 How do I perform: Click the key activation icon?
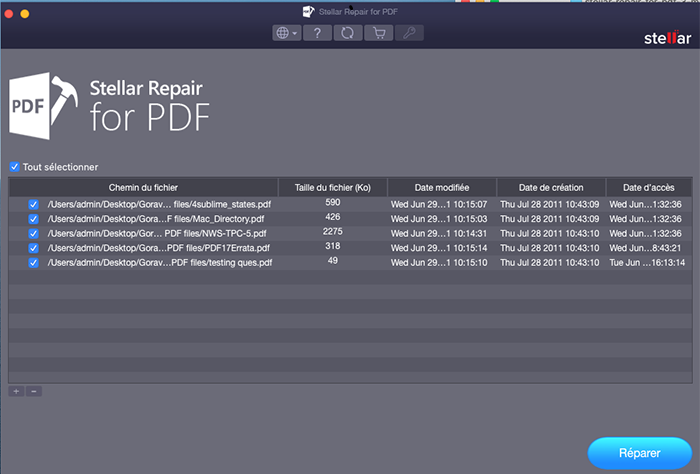point(408,33)
